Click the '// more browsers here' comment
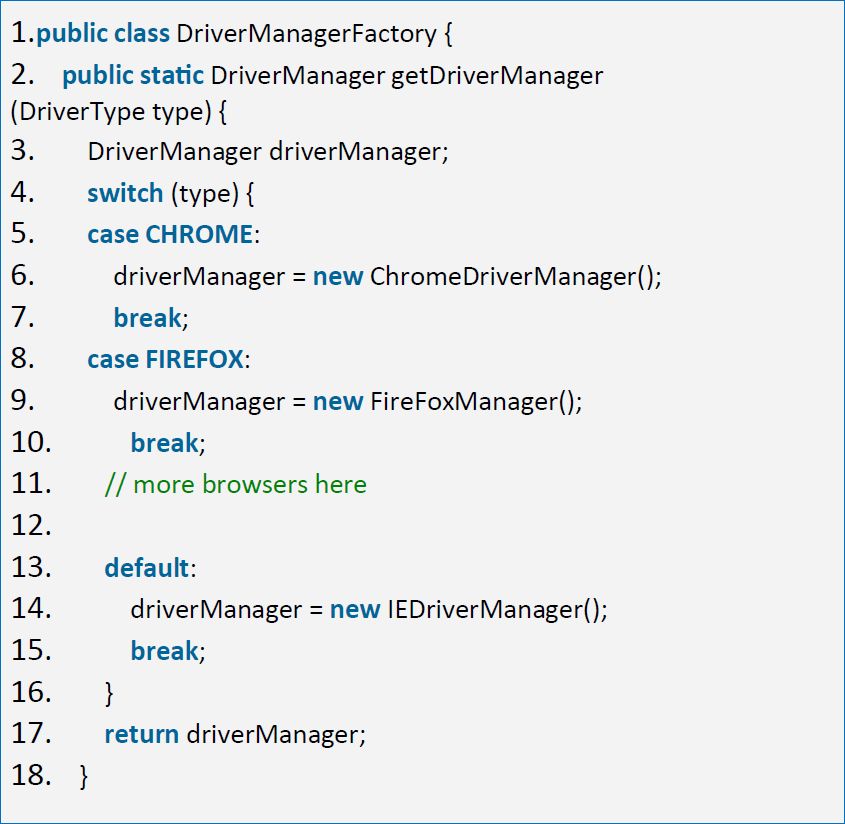 pos(236,484)
